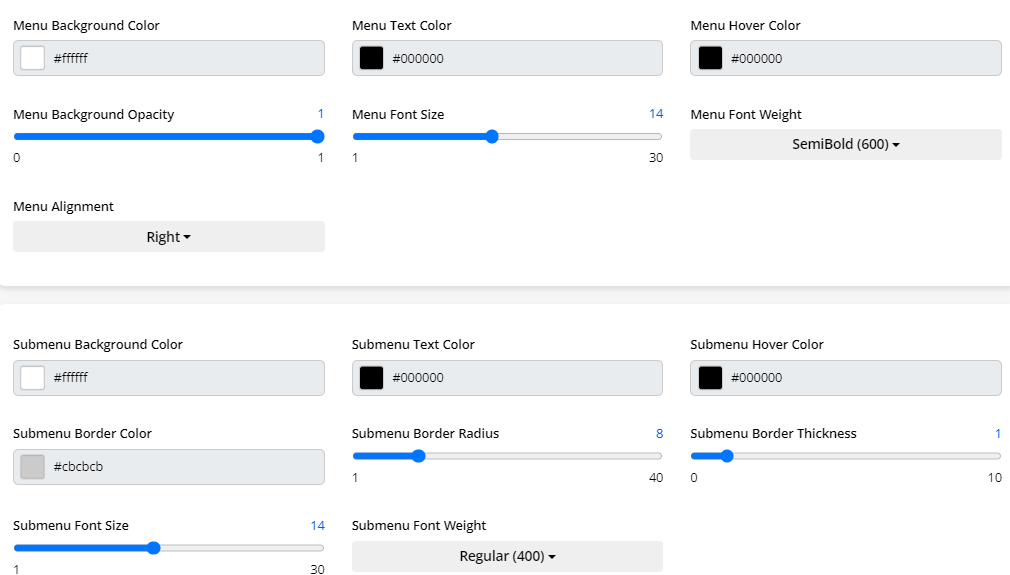Open the Submenu Text Color swatch
The height and width of the screenshot is (575, 1010).
(x=371, y=377)
